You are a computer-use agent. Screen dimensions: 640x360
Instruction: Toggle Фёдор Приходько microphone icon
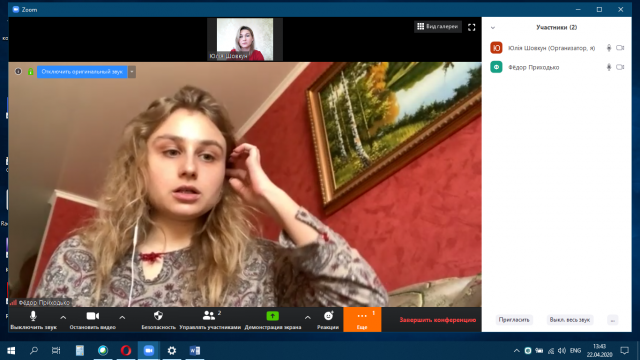click(x=609, y=67)
